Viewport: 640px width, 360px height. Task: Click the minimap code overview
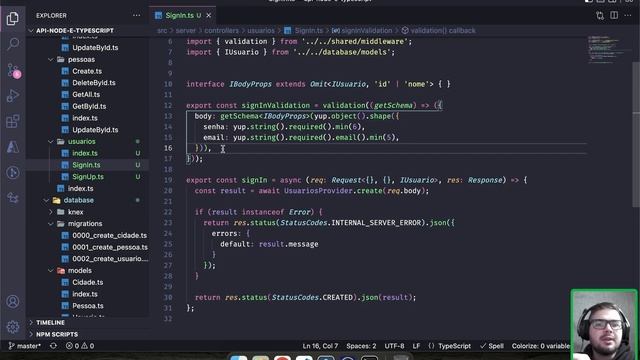(x=608, y=49)
